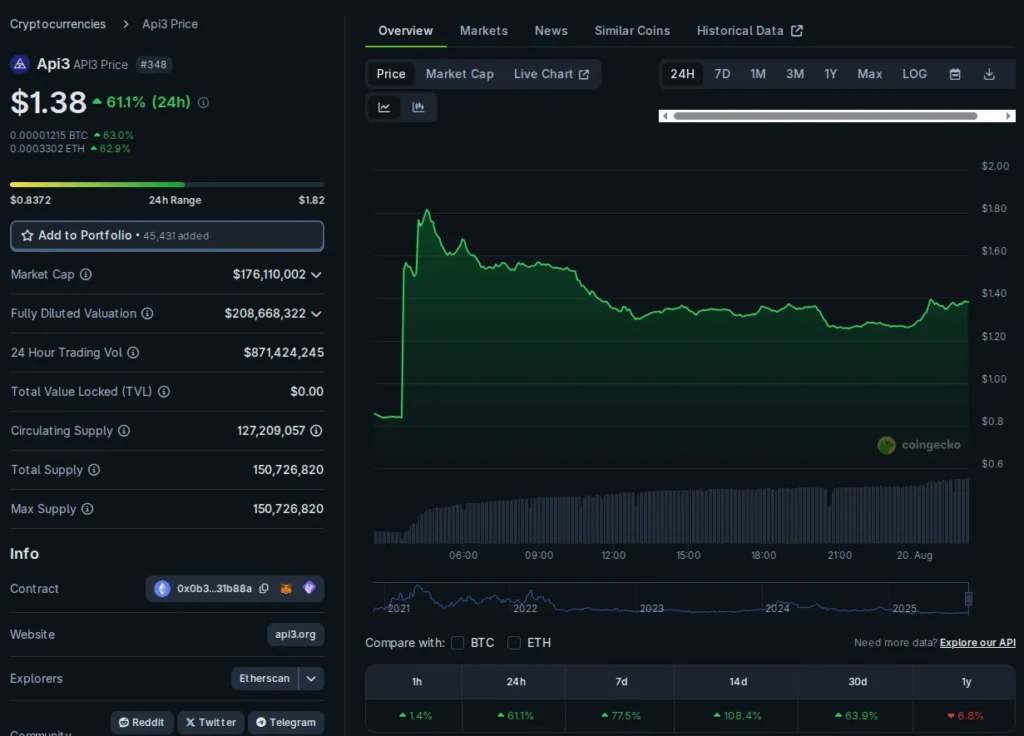Open Live Chart in new window

551,74
